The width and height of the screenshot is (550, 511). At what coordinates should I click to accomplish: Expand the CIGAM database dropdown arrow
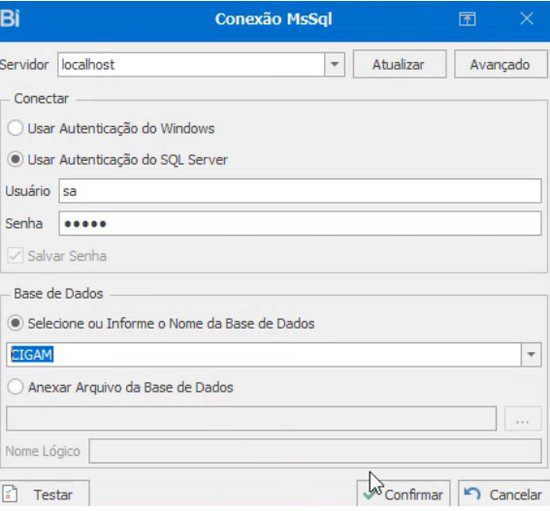tap(531, 355)
